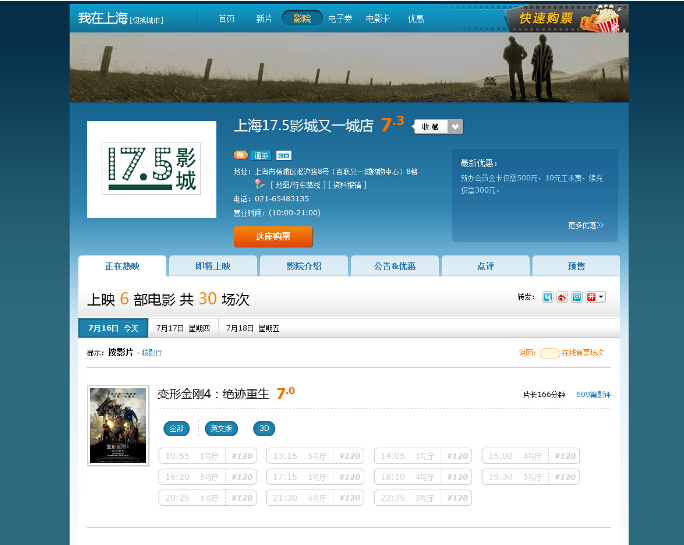Share to Sina Weibo icon
The width and height of the screenshot is (684, 545).
coord(562,297)
